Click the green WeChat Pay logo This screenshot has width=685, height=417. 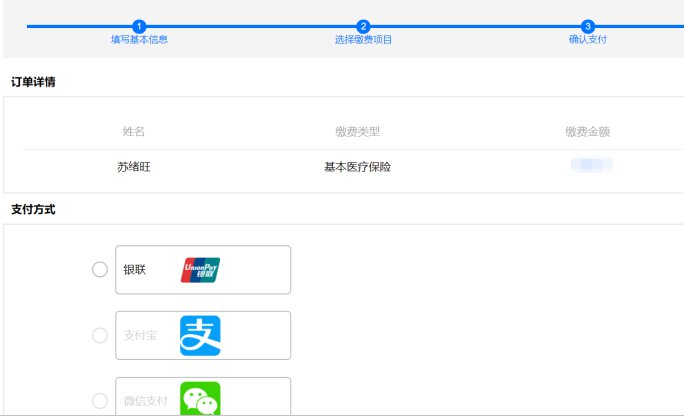tap(200, 399)
